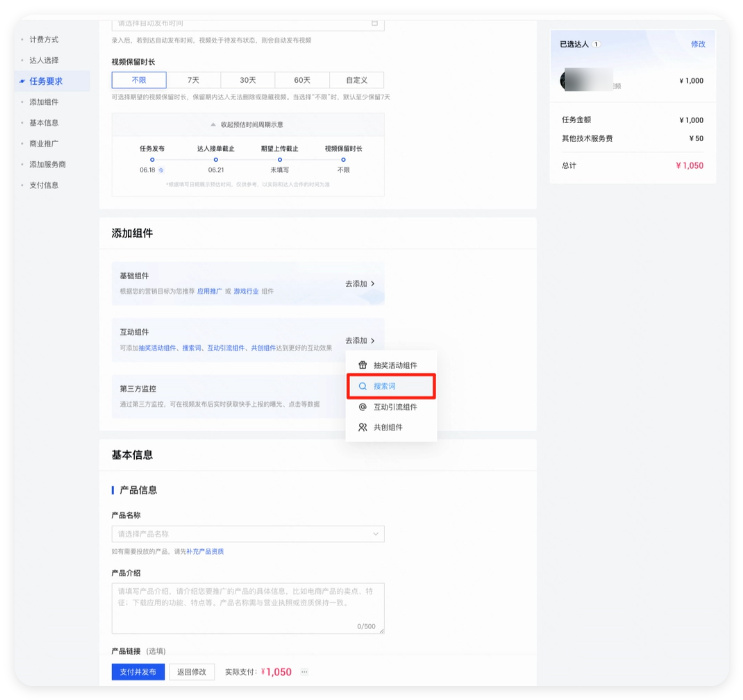Collapse the 收起预估时间周期示意 panel

tap(247, 124)
